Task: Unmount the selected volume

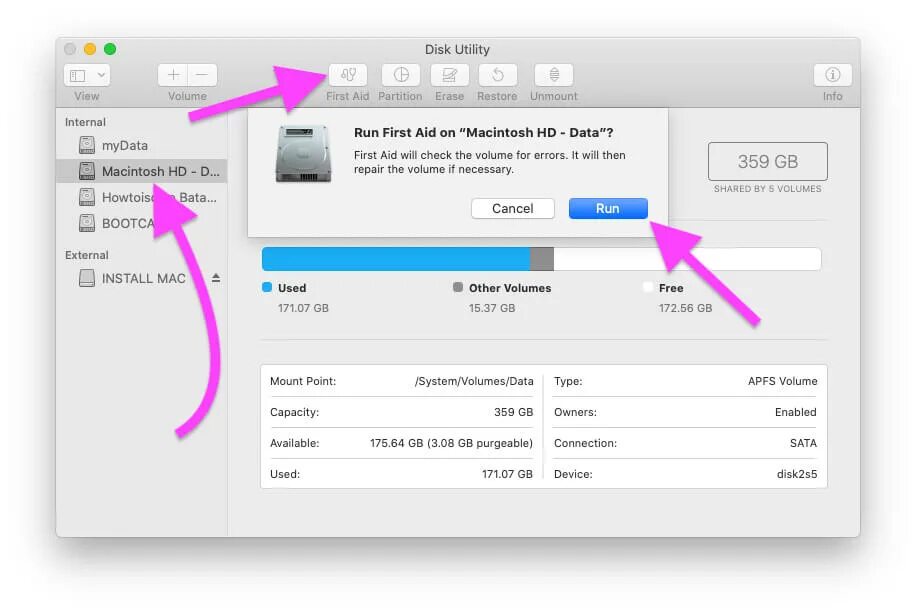Action: coord(554,75)
